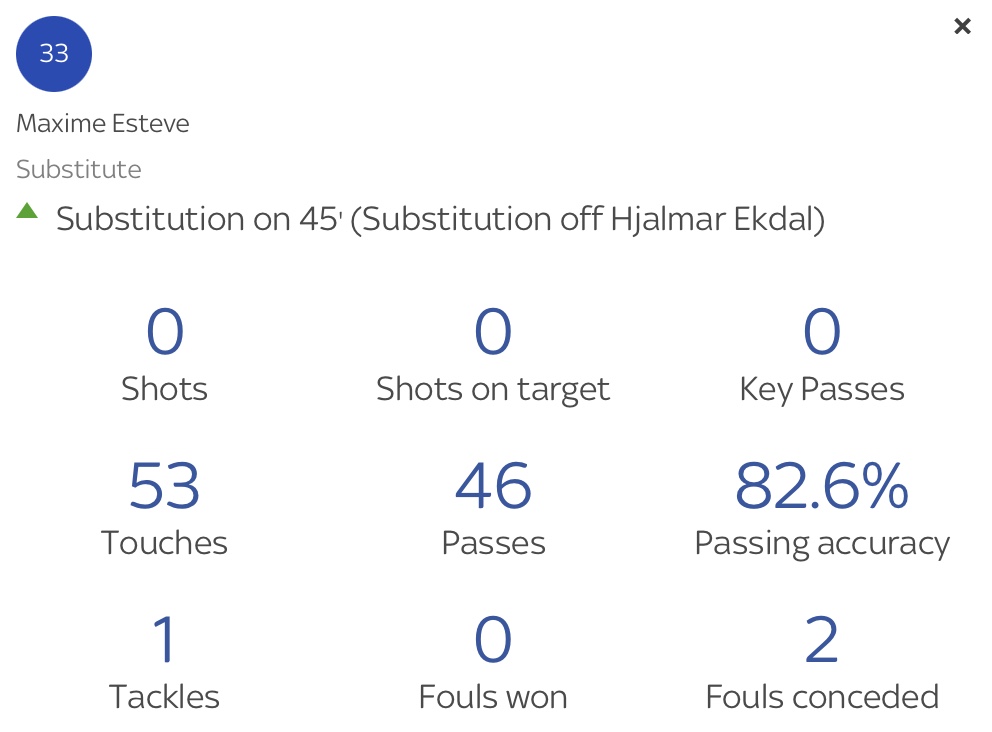Select the Fouls conceded value of 2
The image size is (992, 732).
click(822, 640)
